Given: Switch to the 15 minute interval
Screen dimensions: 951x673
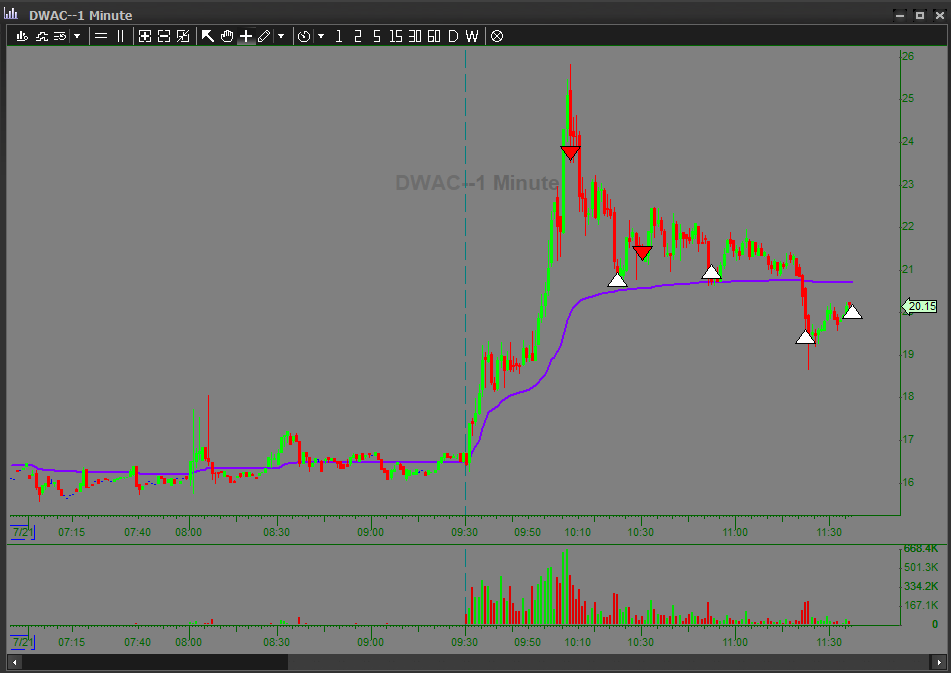Looking at the screenshot, I should coord(395,36).
